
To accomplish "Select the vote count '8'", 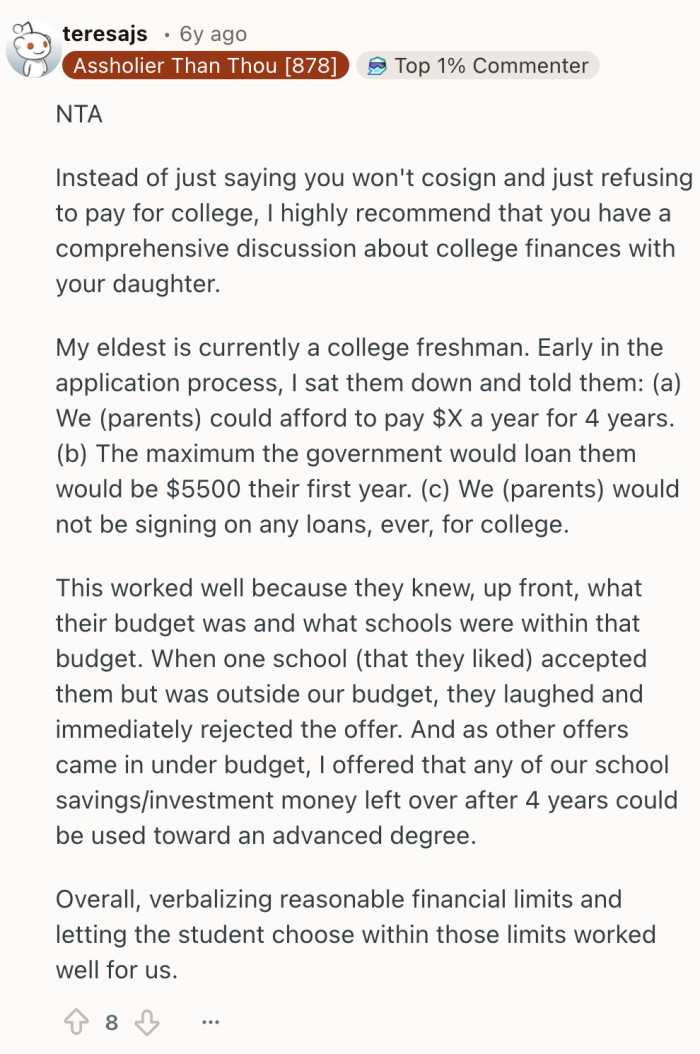I will tap(111, 1022).
